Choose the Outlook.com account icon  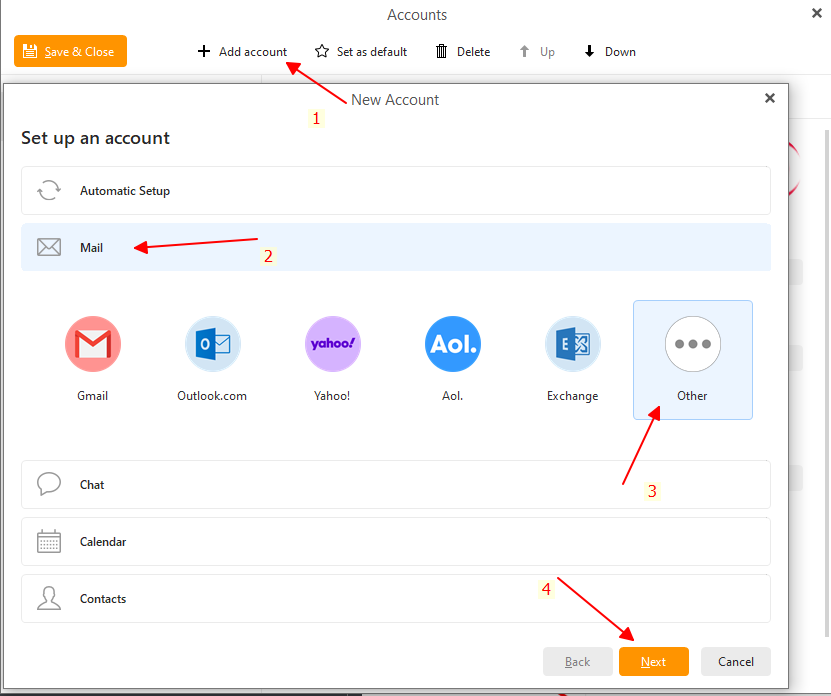[x=212, y=344]
